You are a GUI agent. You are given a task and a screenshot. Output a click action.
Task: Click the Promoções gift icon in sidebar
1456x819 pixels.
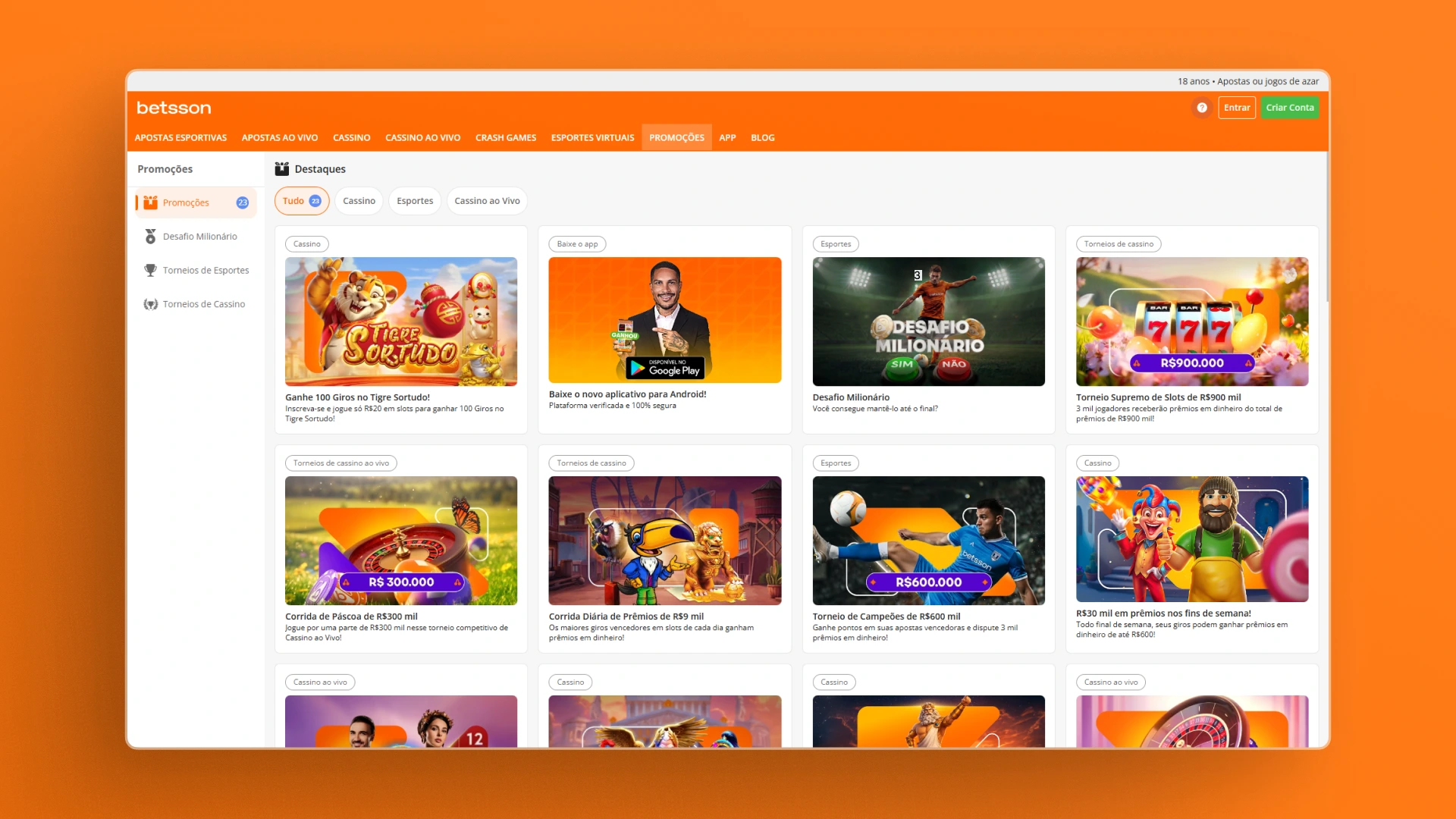(150, 202)
